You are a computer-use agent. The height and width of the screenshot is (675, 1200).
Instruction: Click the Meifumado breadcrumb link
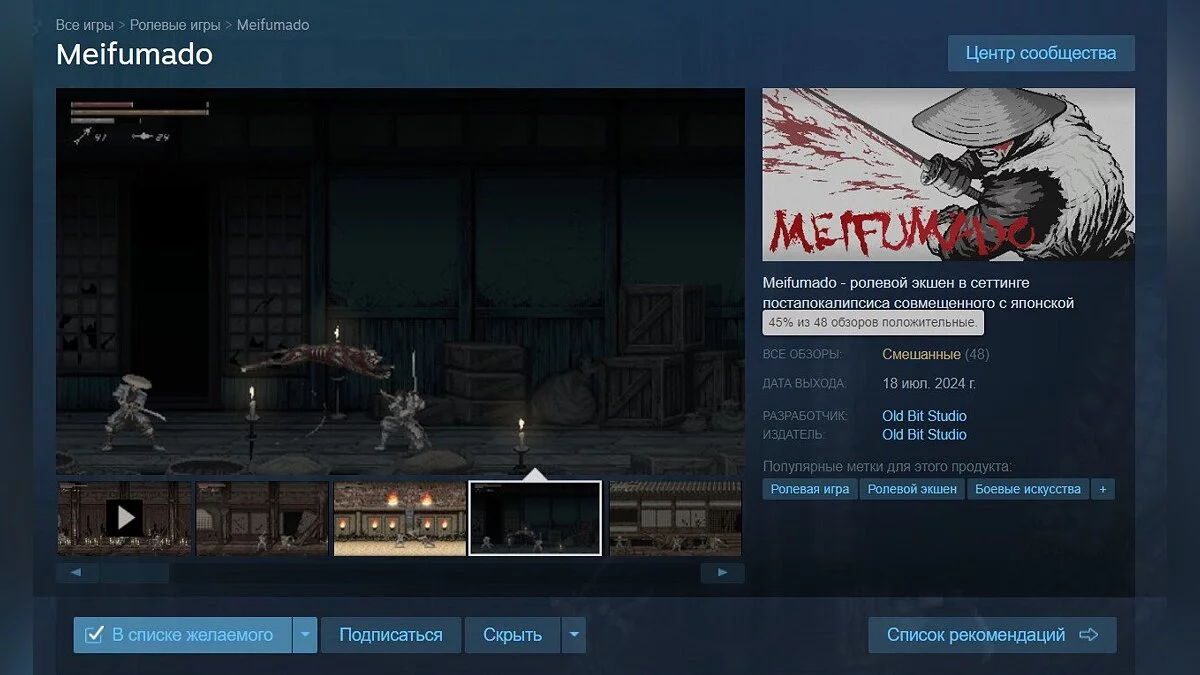point(273,25)
